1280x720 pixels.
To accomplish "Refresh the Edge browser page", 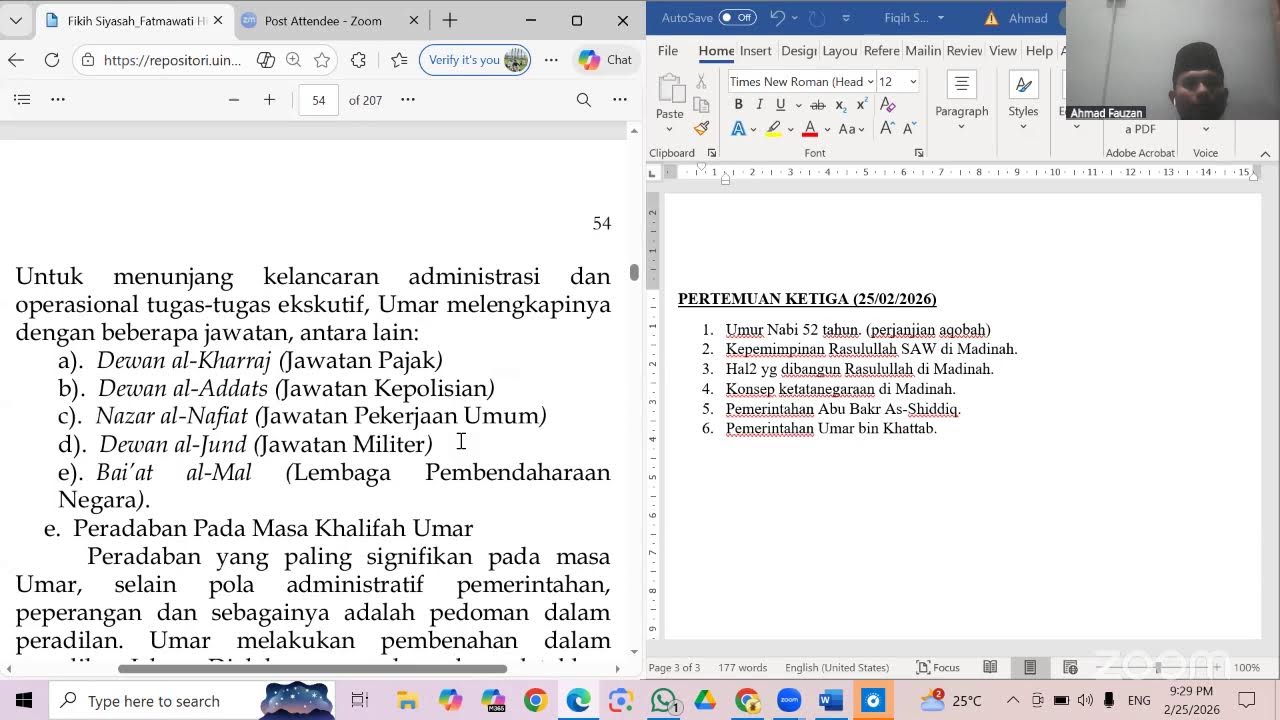I will click(52, 60).
